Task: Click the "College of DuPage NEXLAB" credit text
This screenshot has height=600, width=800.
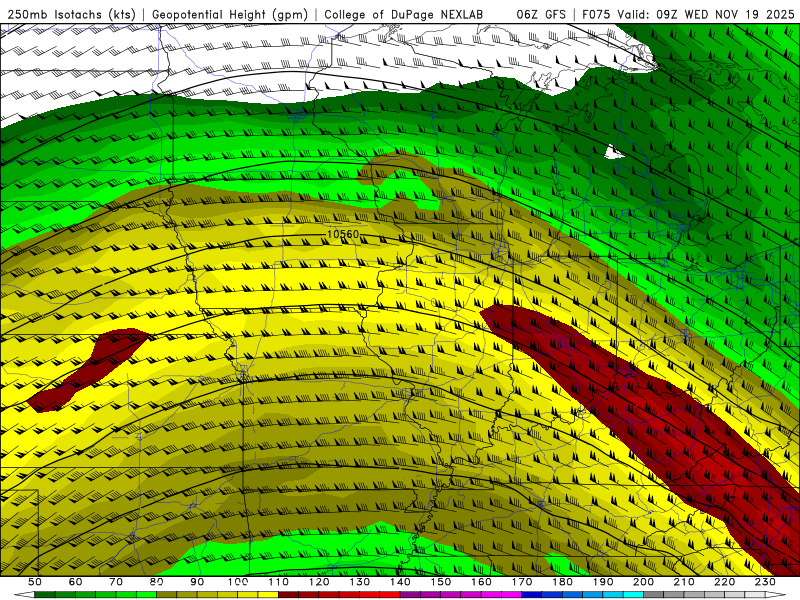Action: [x=404, y=14]
